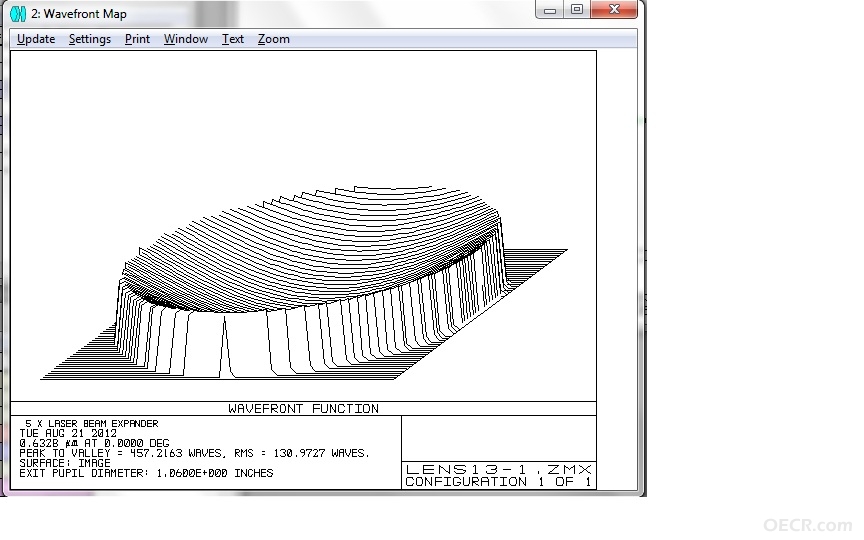The width and height of the screenshot is (864, 540).
Task: Click the PEAK TO VALLEY value line
Action: [194, 453]
